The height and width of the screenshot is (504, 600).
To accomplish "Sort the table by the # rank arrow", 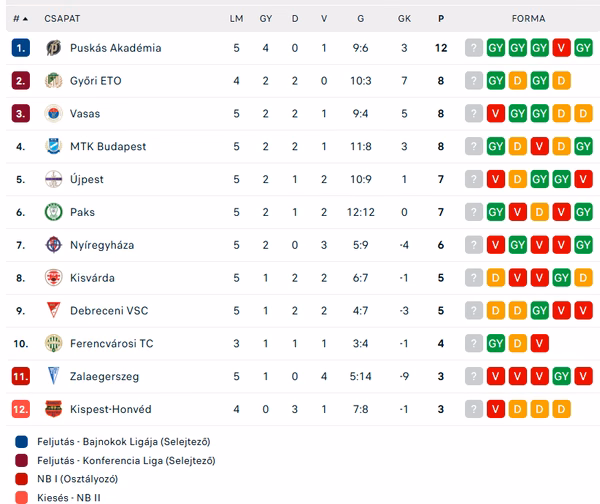I will pyautogui.click(x=21, y=18).
